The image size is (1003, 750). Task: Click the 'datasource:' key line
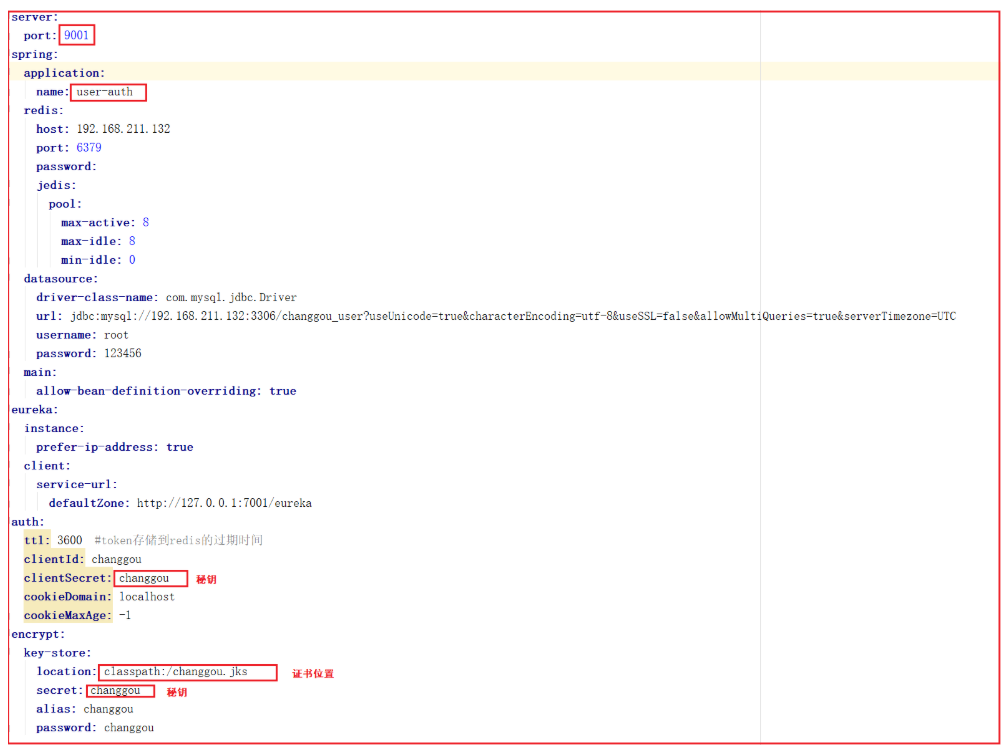click(61, 279)
